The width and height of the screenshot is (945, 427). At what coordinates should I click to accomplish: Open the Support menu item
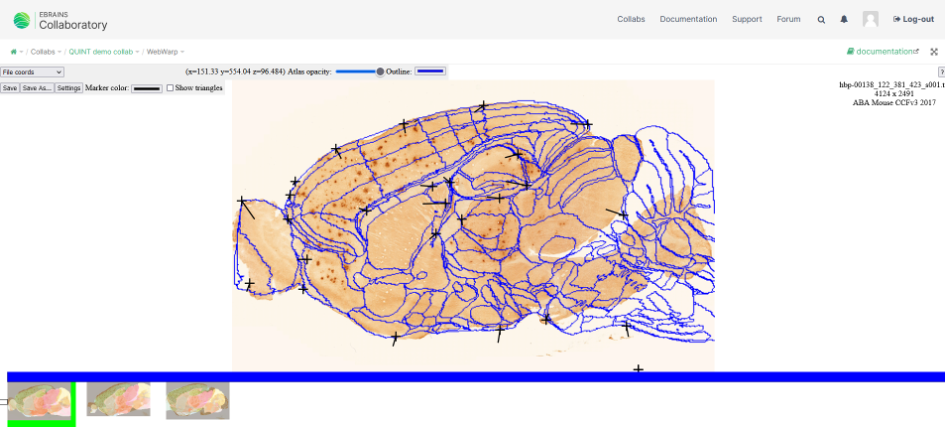click(746, 19)
